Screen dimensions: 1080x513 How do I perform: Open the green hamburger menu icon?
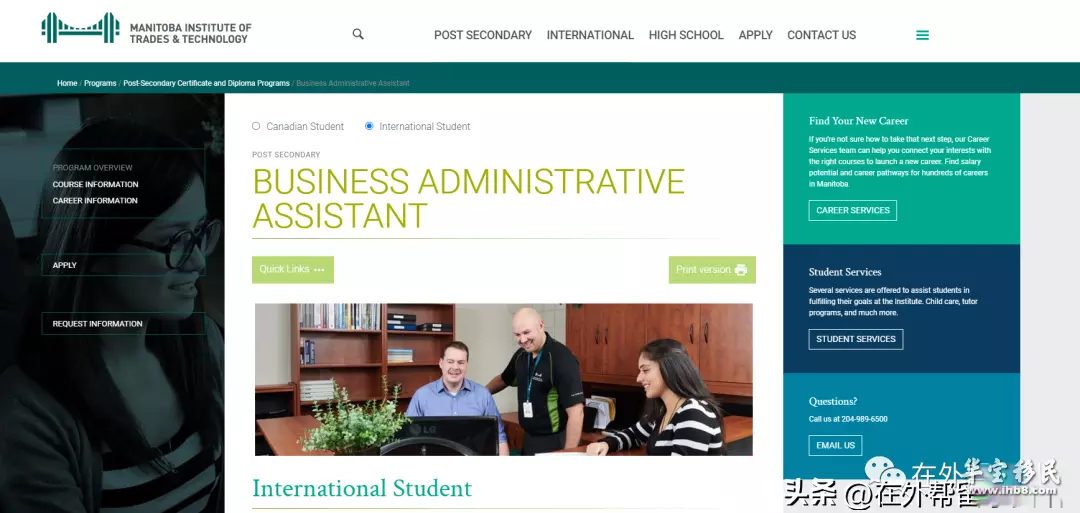[922, 35]
